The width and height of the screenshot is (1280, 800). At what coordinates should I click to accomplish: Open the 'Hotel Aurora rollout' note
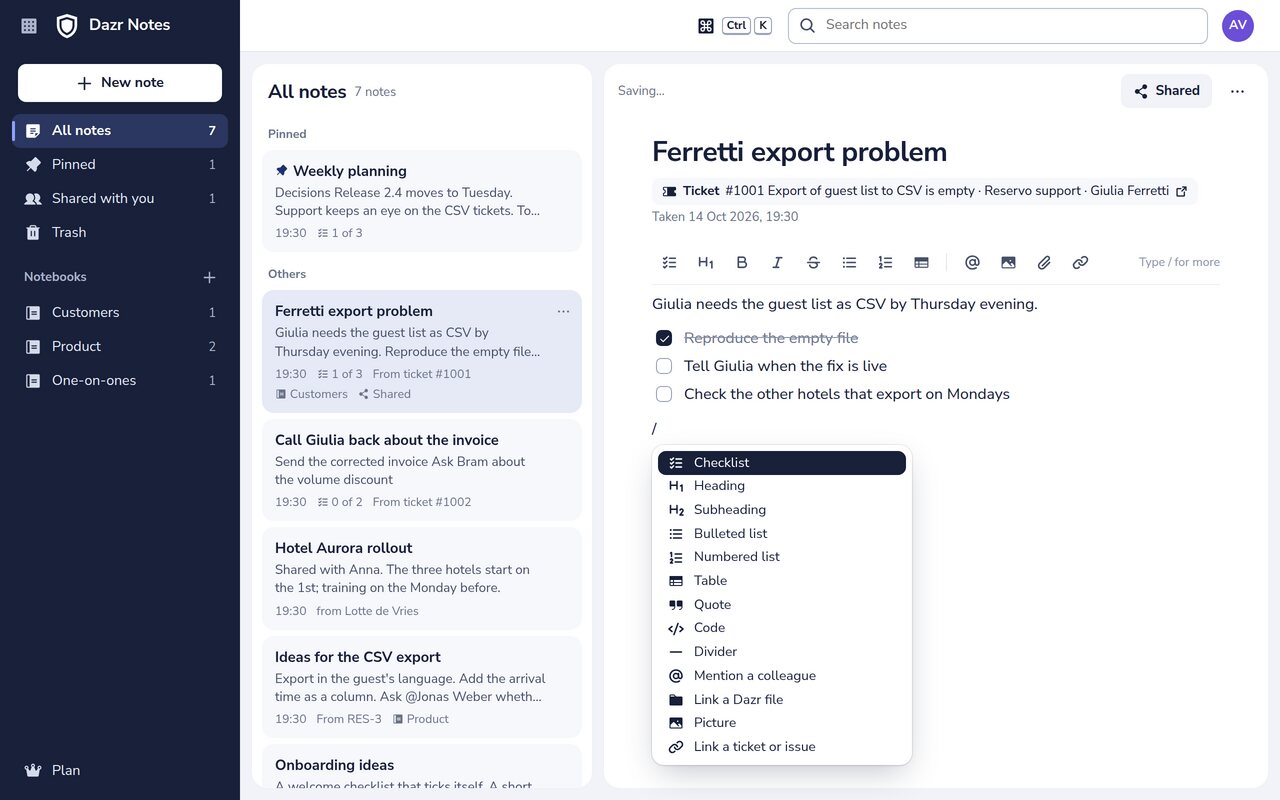pos(422,578)
